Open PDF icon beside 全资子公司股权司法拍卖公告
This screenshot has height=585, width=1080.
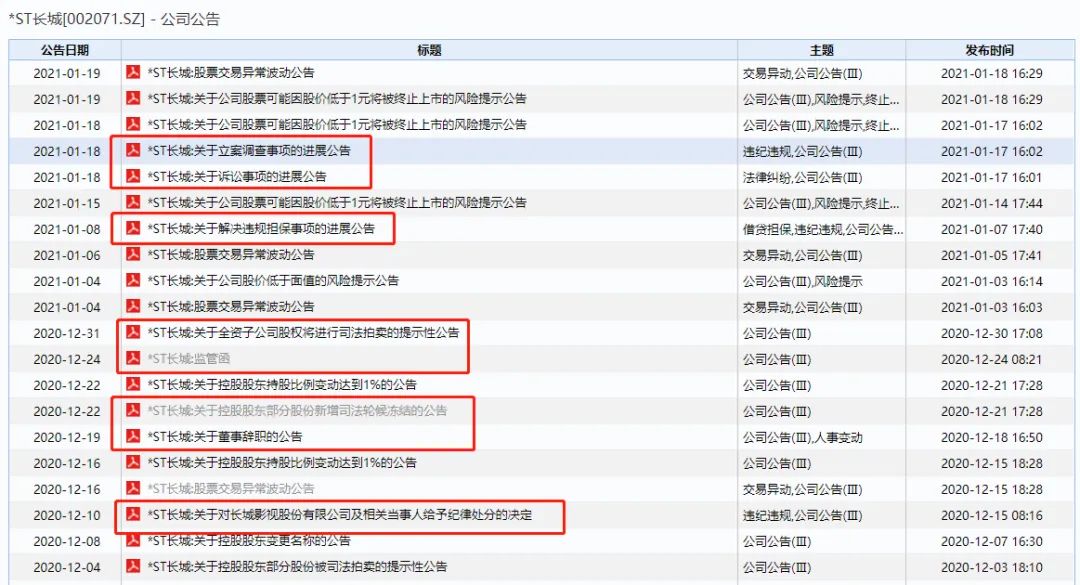click(x=133, y=332)
